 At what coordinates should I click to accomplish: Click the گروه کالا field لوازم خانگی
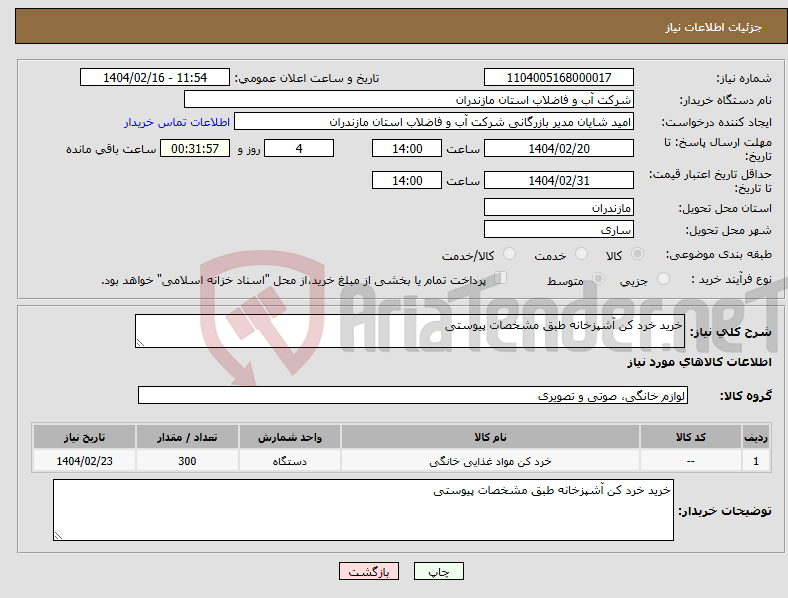(x=413, y=395)
